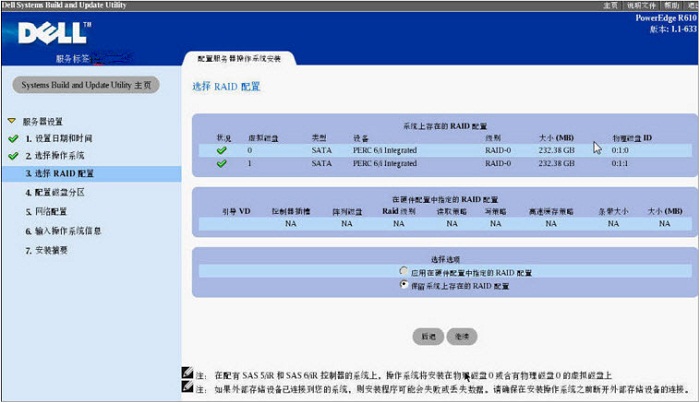Click PERC 6/i Integrated in the virtual disk 1 row
700x403 pixels.
point(385,163)
